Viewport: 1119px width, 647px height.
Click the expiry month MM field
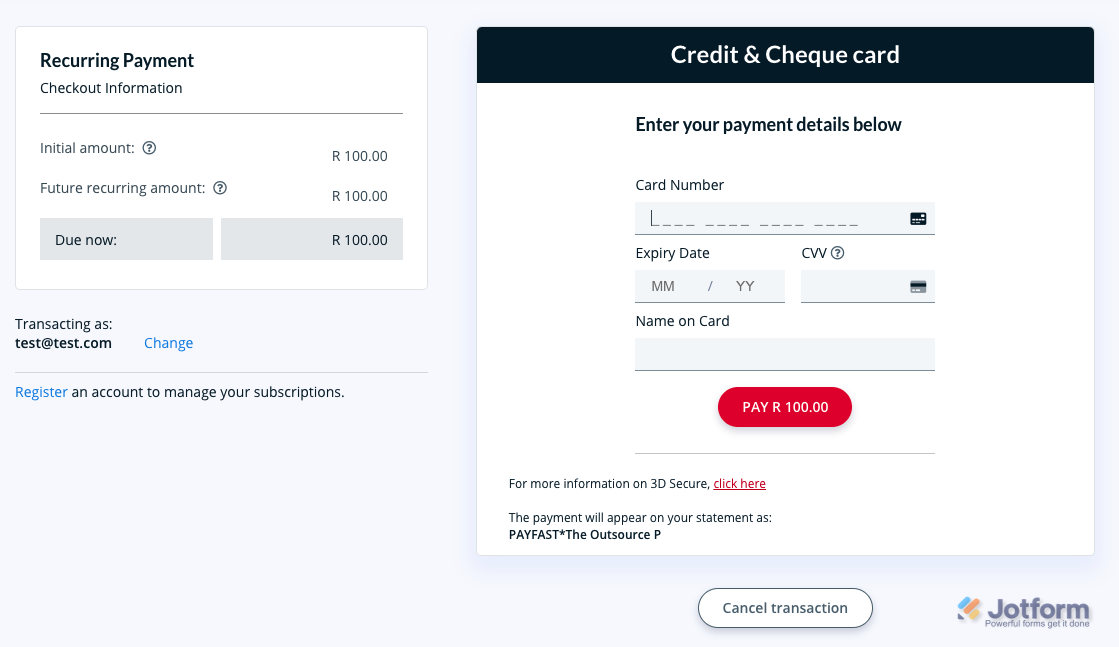click(663, 286)
